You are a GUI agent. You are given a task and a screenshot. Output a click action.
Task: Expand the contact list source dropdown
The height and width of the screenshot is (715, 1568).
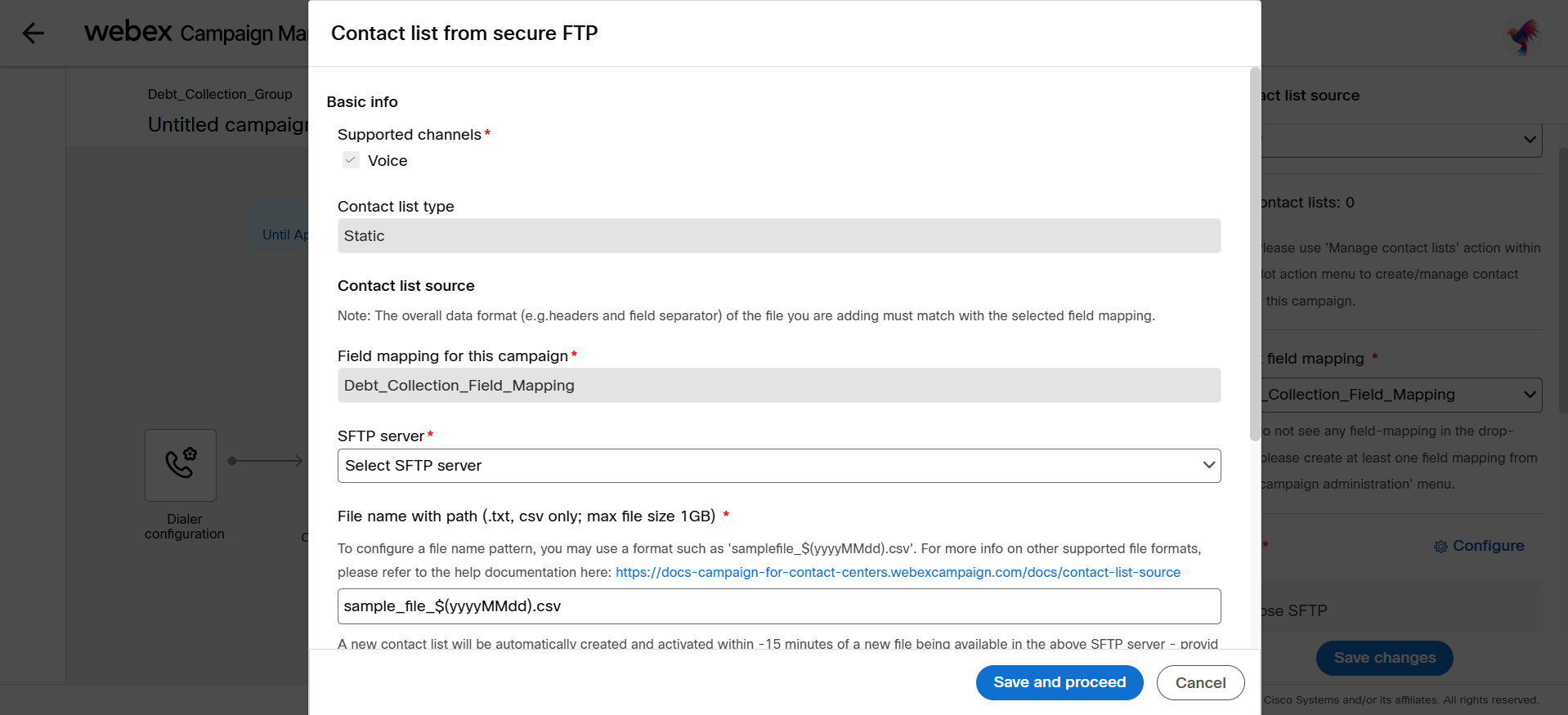click(x=1400, y=141)
